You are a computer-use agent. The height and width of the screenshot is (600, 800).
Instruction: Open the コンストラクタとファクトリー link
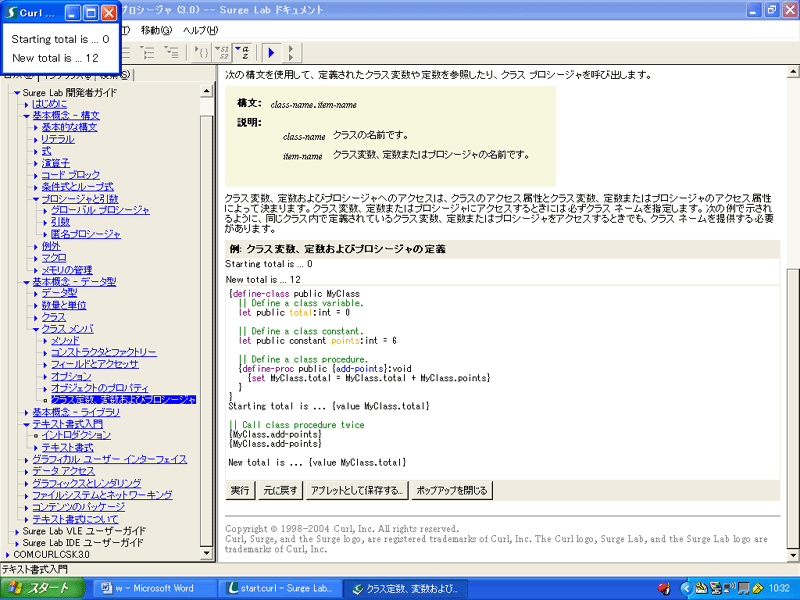click(104, 353)
